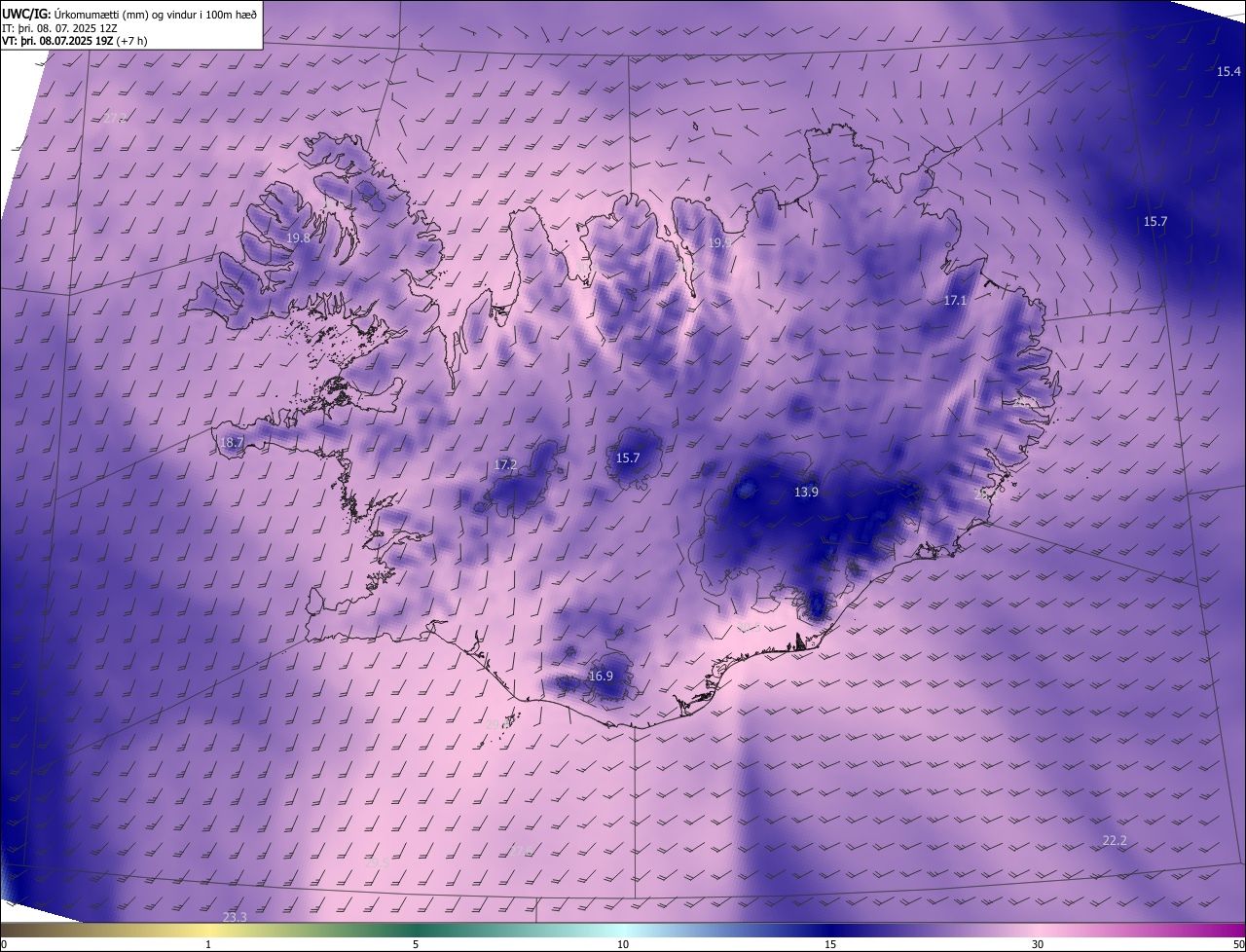Click the 23.3 value near the bottom-left edge
The height and width of the screenshot is (952, 1246).
(235, 917)
